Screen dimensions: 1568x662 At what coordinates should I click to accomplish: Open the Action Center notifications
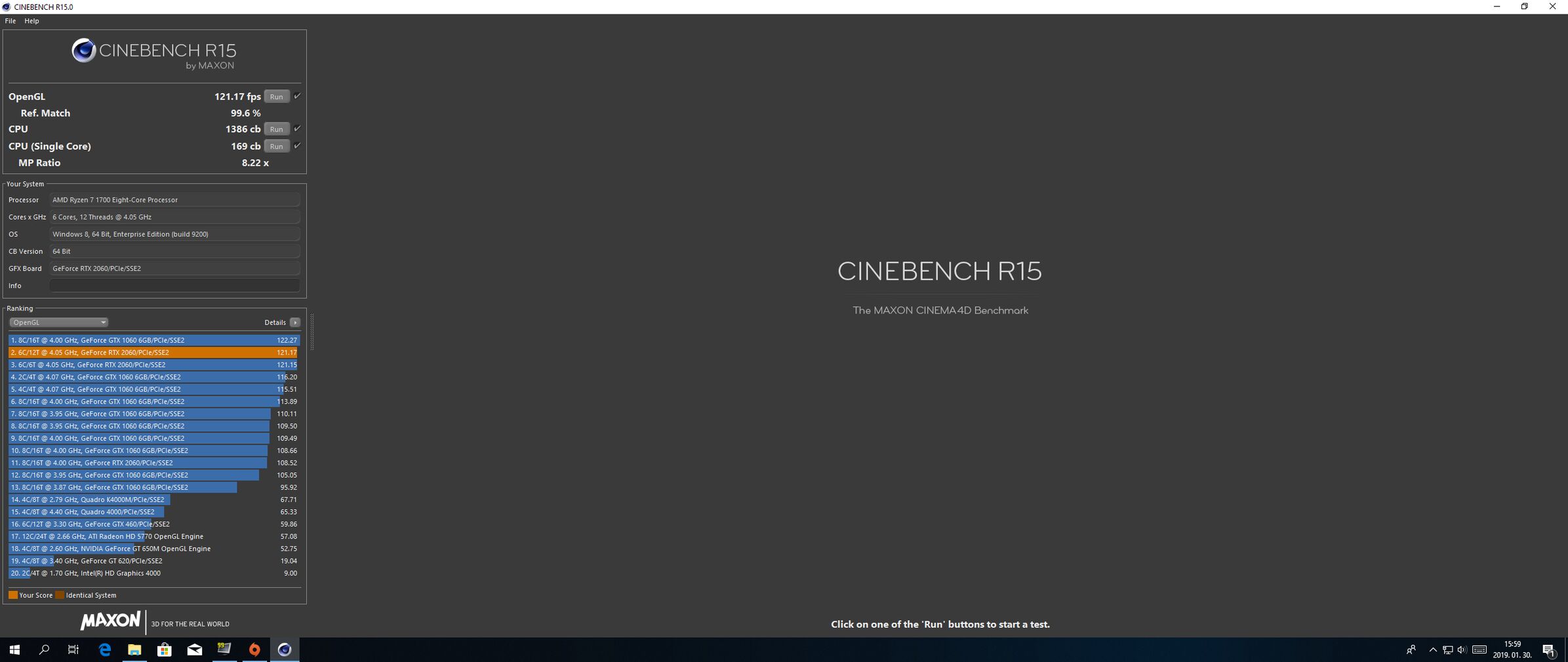[x=1549, y=650]
